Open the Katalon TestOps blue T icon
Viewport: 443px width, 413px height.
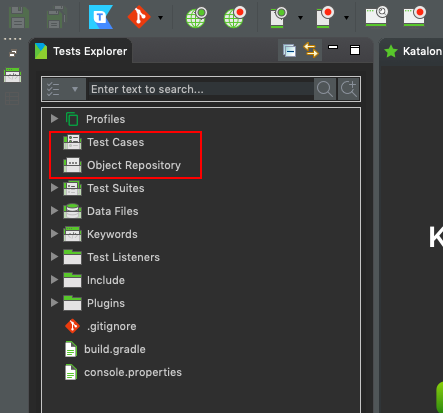coord(101,17)
